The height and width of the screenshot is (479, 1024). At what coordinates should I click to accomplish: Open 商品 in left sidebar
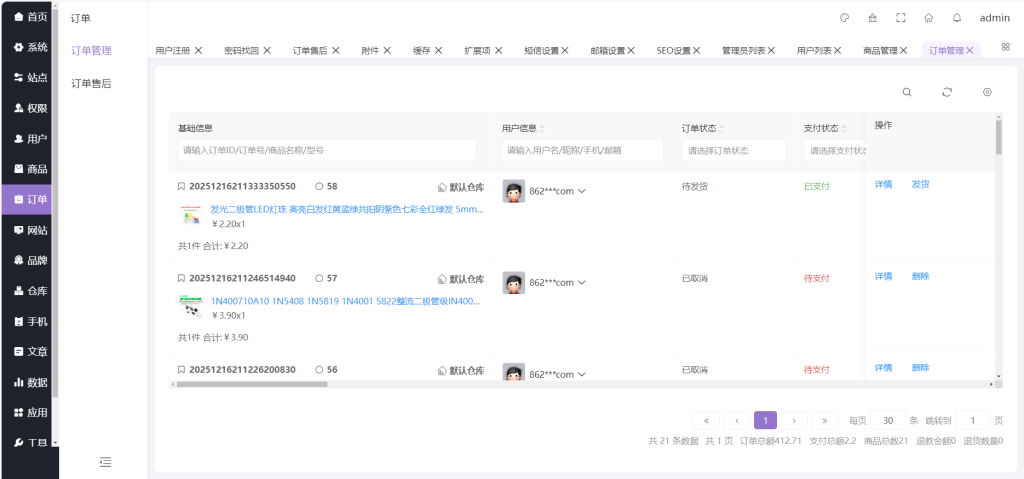tap(29, 169)
